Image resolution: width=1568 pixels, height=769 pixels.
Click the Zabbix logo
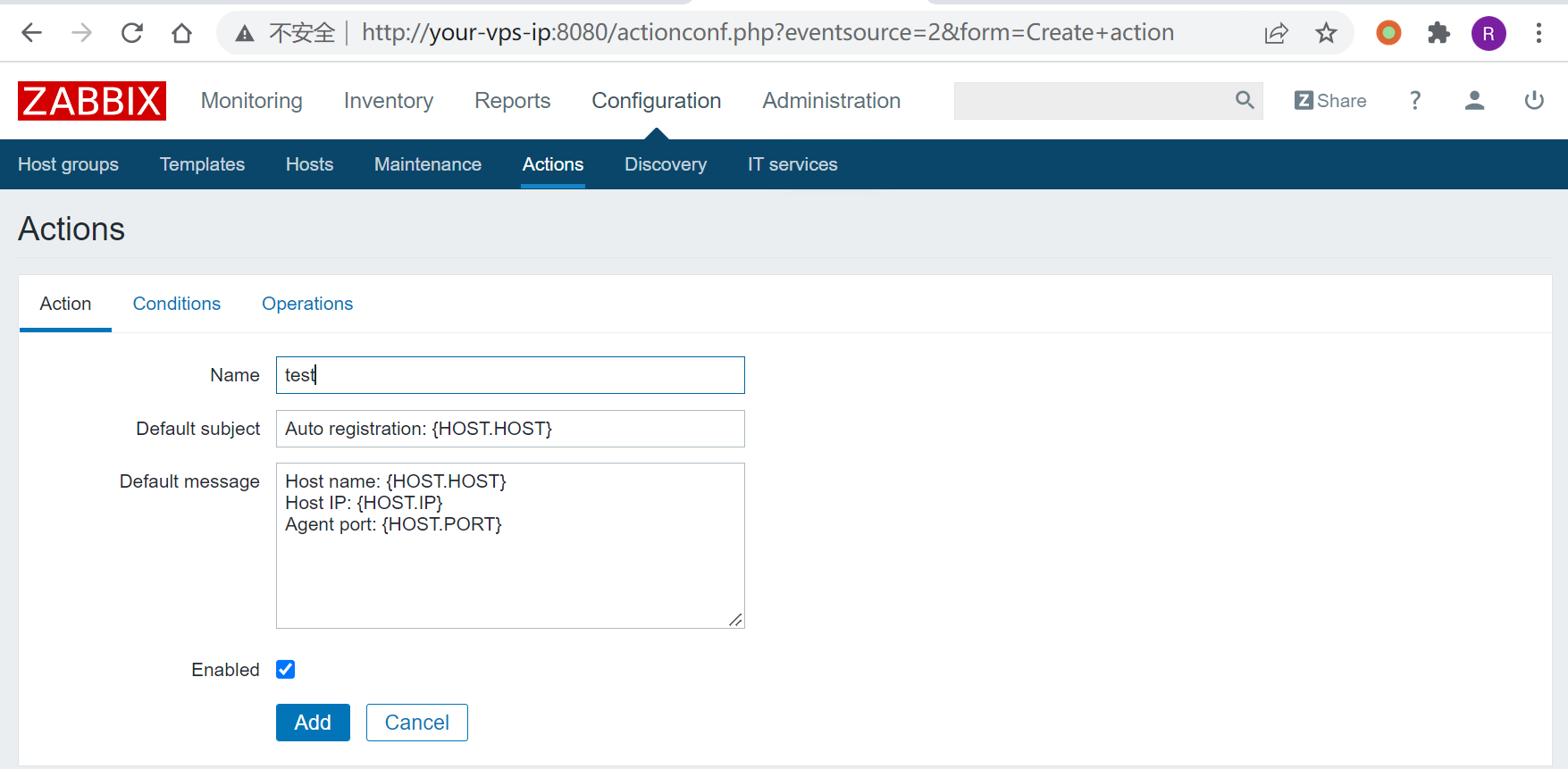click(x=91, y=101)
